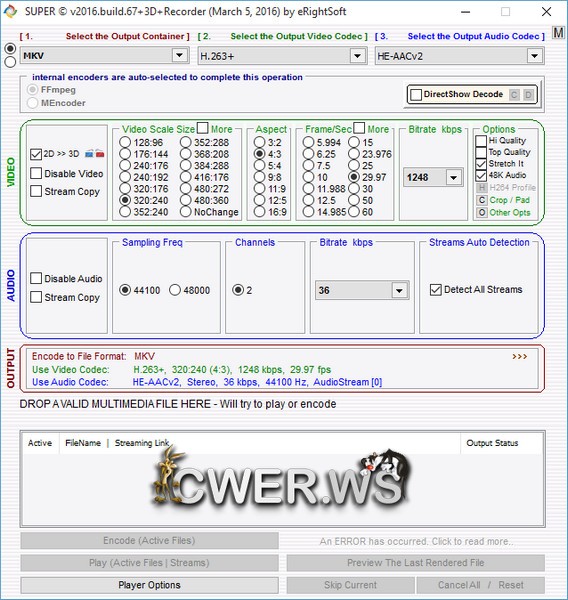The image size is (568, 600).
Task: Select 48000 sampling frequency
Action: coord(175,290)
